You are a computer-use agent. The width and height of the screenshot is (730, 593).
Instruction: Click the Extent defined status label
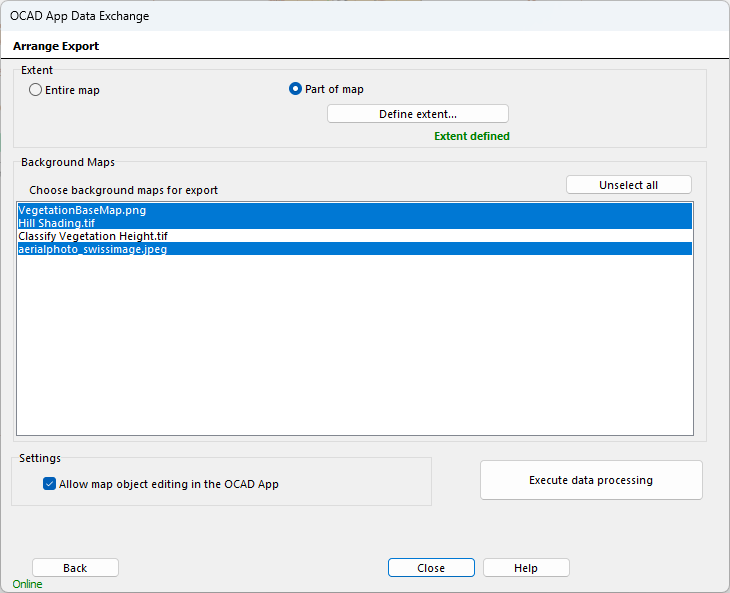[472, 136]
